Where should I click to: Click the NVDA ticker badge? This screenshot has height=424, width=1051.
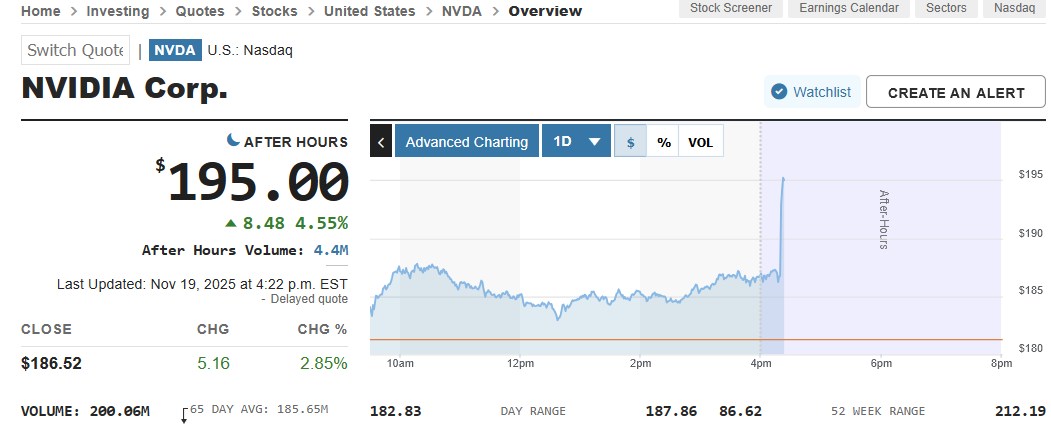pos(175,50)
